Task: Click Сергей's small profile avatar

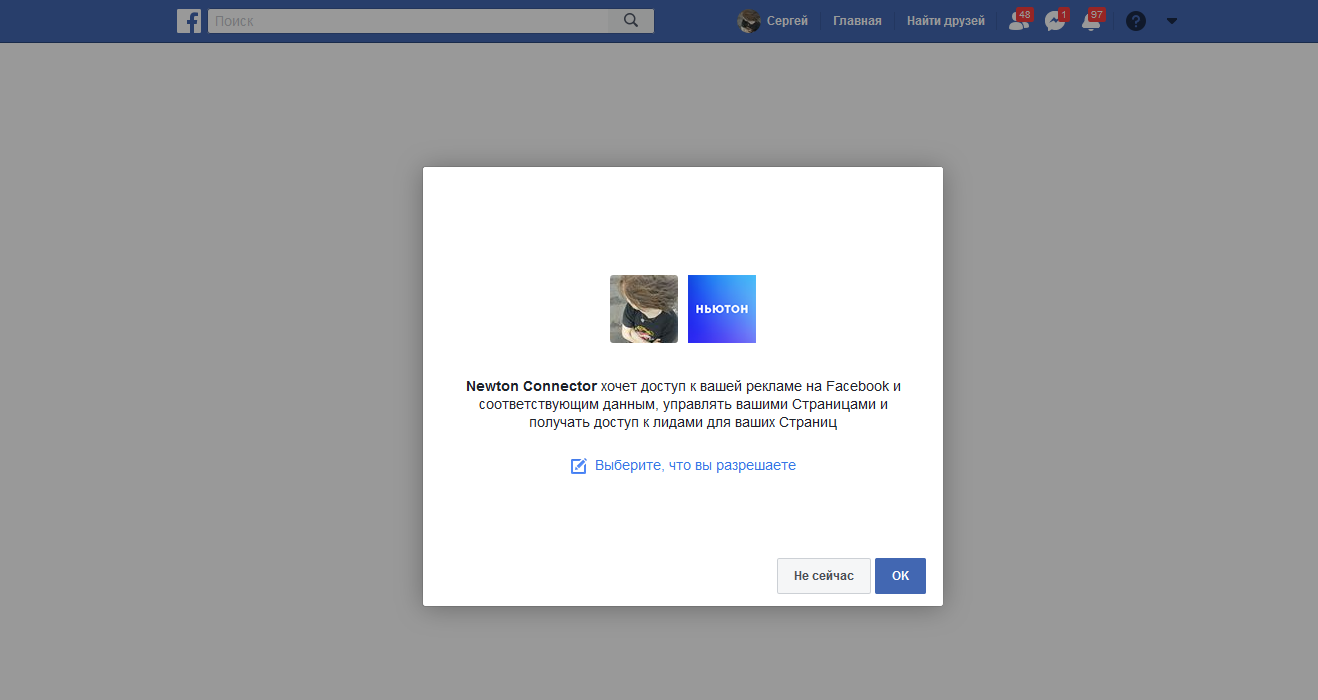Action: tap(749, 21)
